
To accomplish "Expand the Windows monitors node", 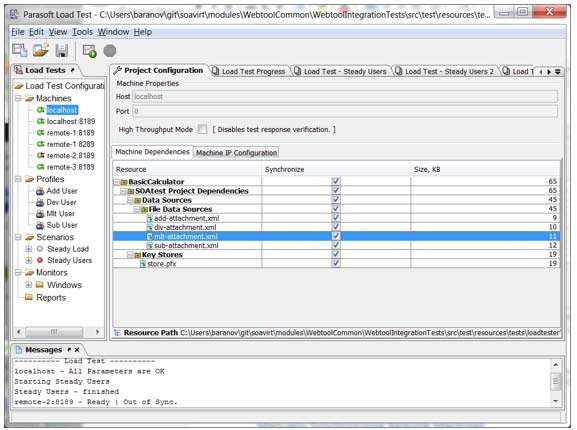I will tap(29, 285).
